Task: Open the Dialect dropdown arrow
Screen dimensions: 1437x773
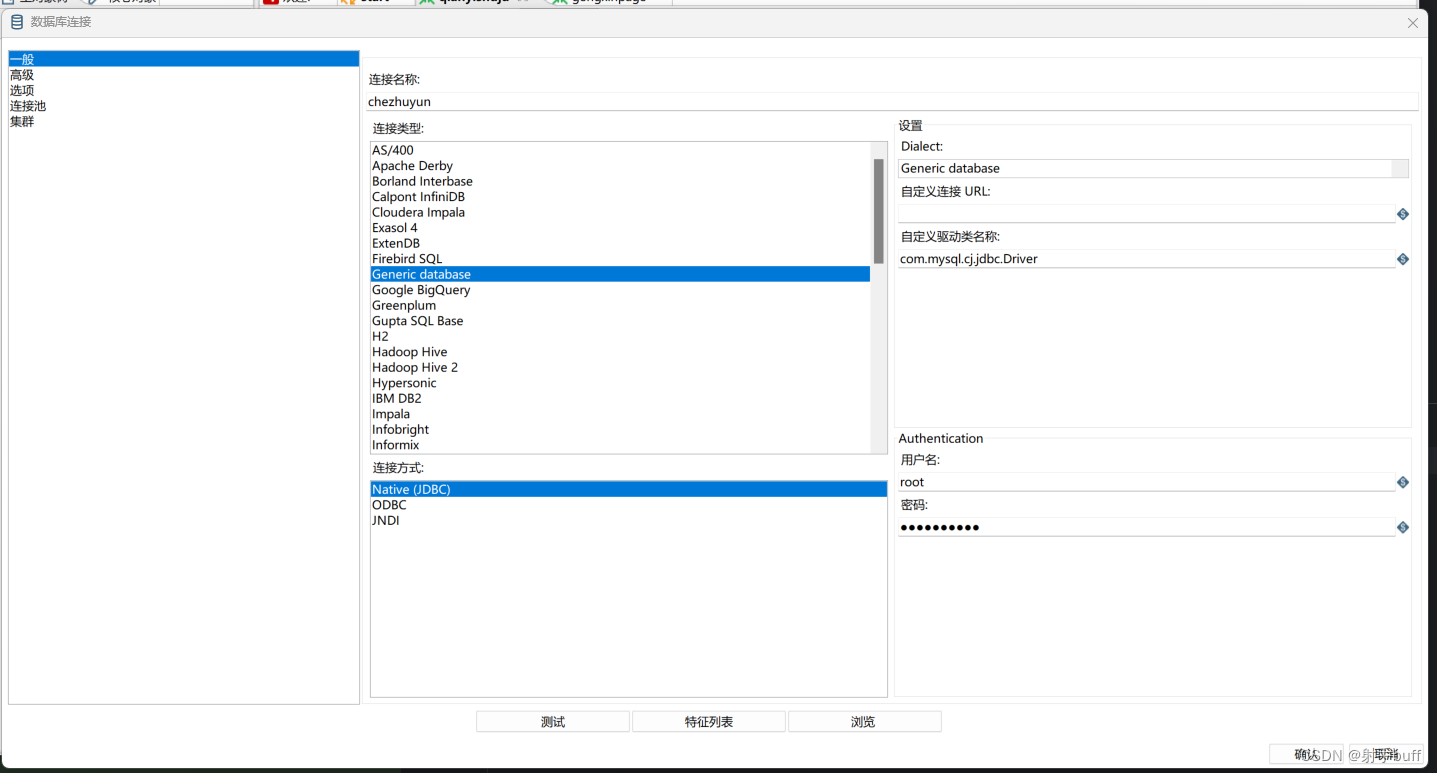Action: click(x=1400, y=169)
